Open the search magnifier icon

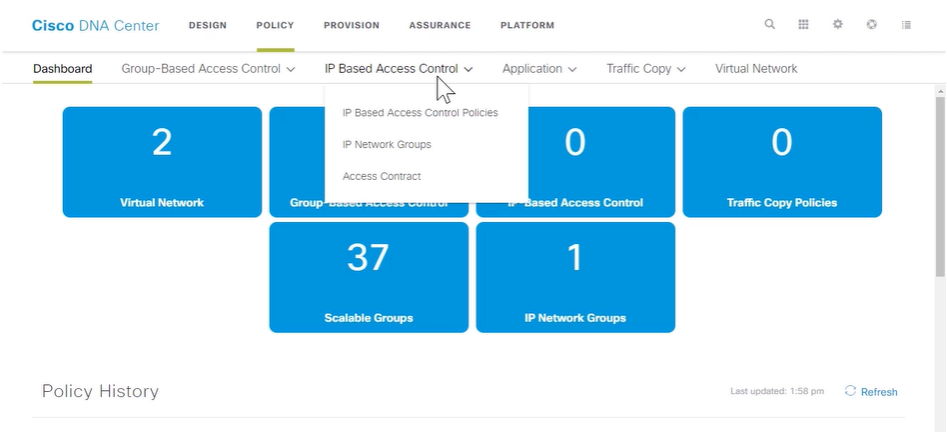(769, 25)
